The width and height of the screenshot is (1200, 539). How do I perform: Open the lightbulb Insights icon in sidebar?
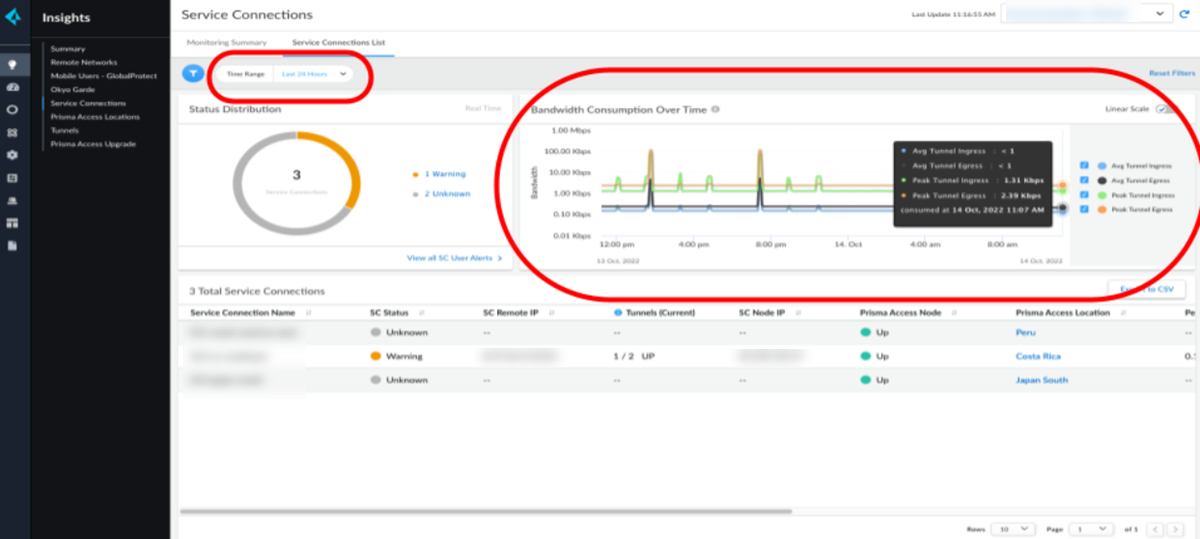coord(12,65)
